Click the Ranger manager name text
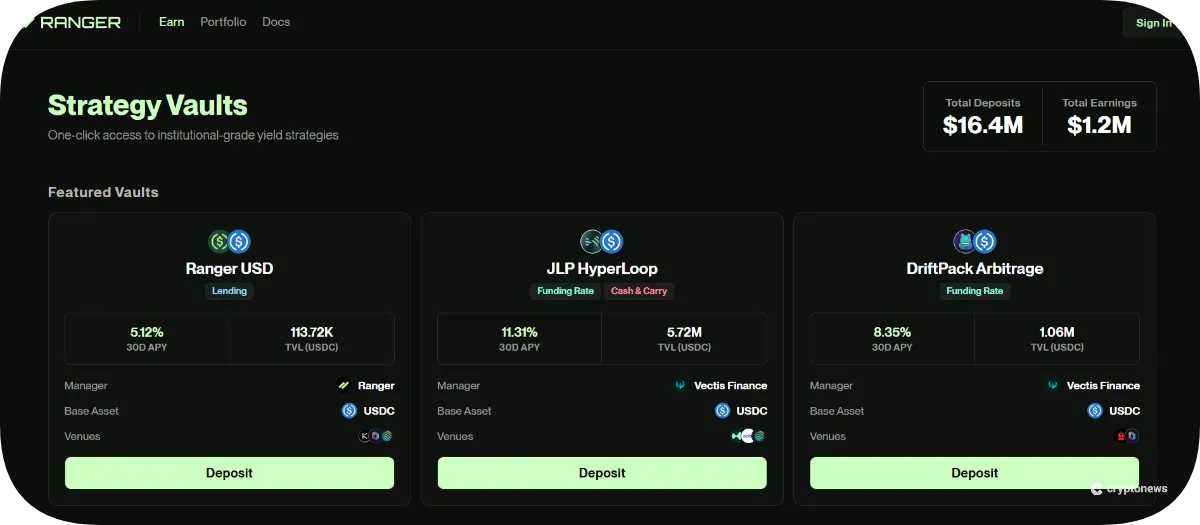Image resolution: width=1200 pixels, height=525 pixels. coord(376,385)
